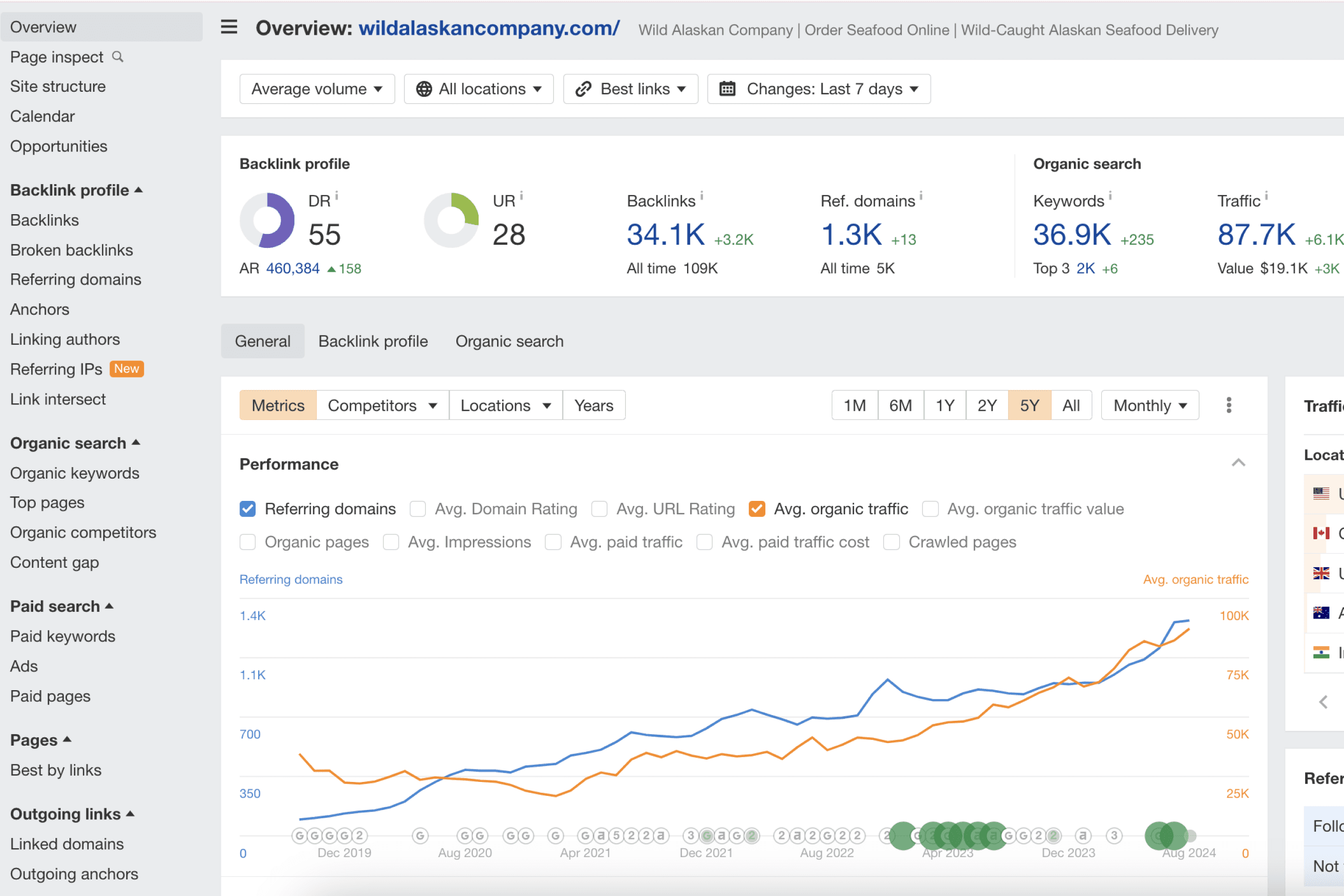Open the Monthly interval dropdown
This screenshot has height=896, width=1344.
point(1149,405)
